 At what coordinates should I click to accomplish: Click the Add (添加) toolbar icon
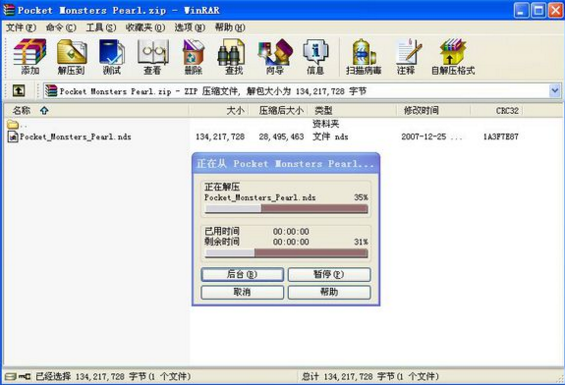[x=30, y=57]
